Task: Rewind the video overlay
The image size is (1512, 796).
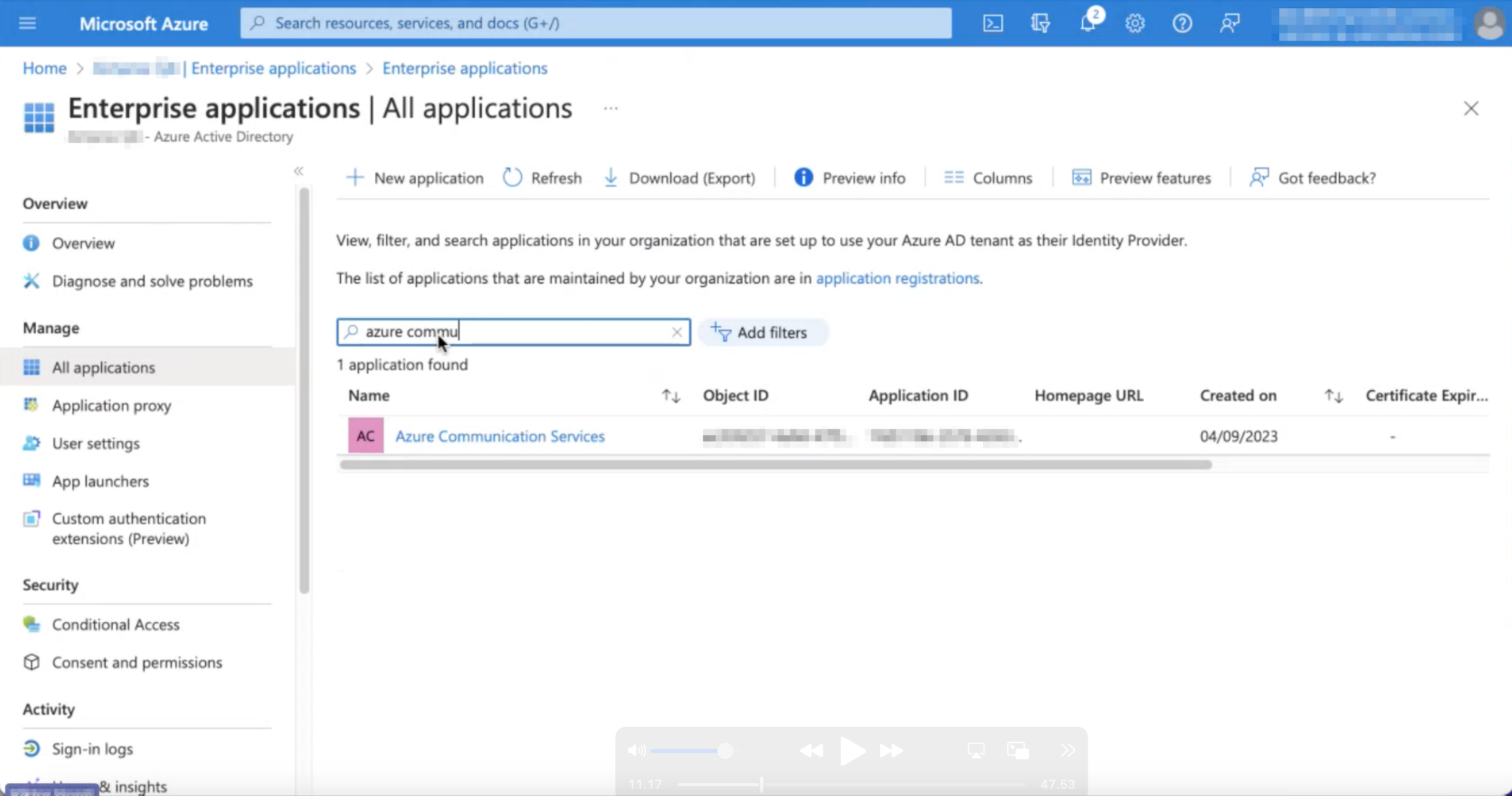Action: (x=811, y=751)
